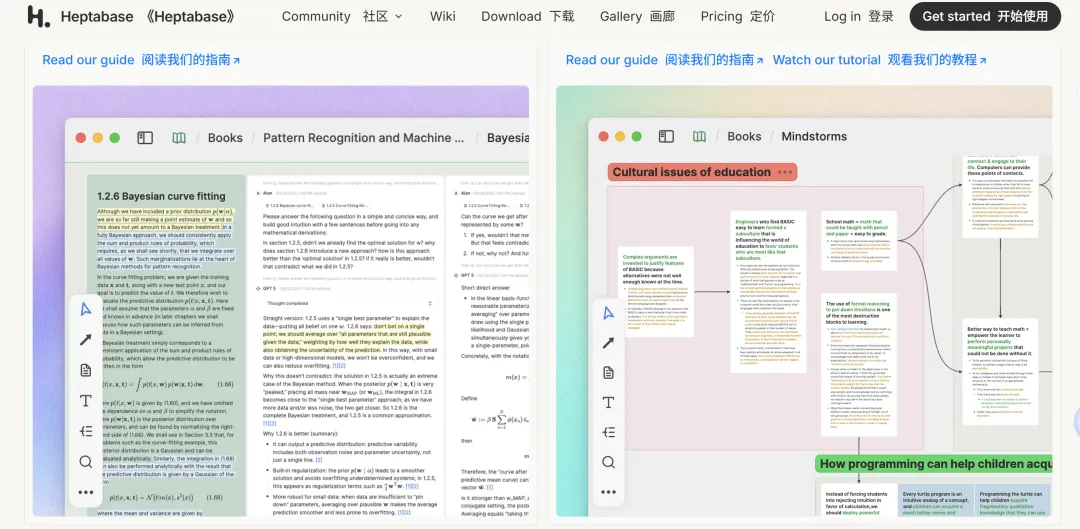Select text T tool in Pattern Recognition screenshot

(x=85, y=401)
